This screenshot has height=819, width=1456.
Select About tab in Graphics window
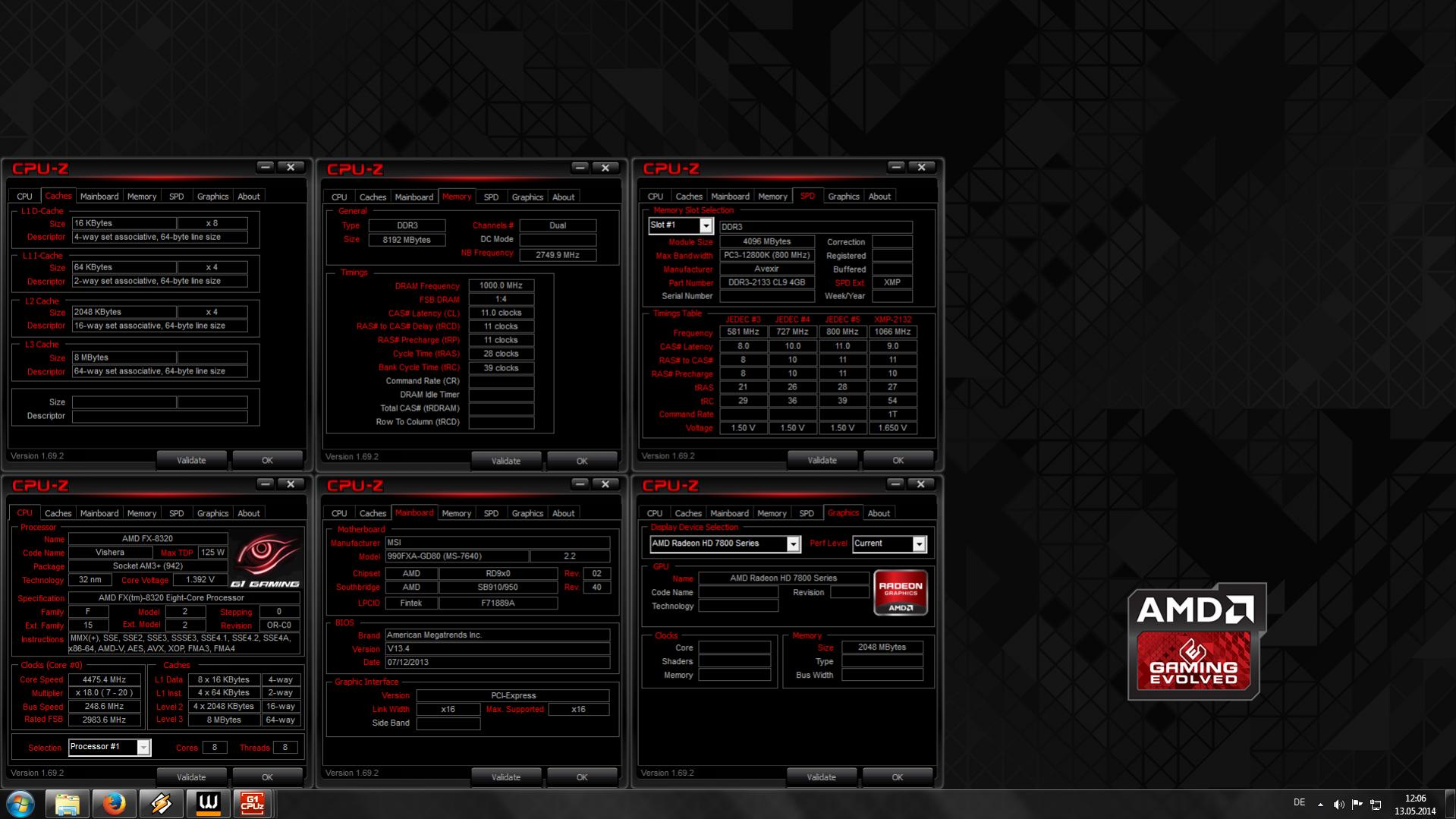point(879,514)
